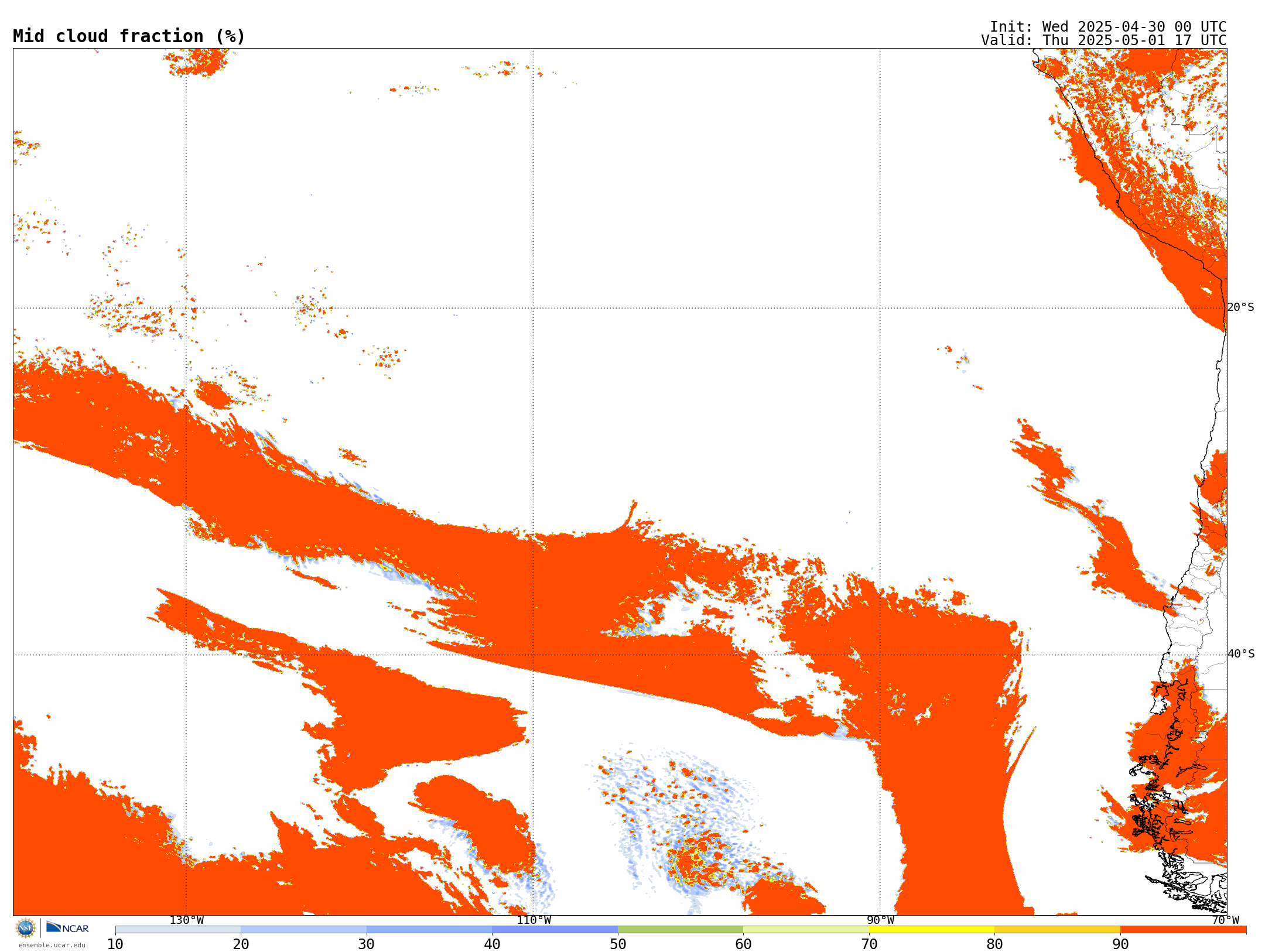Click the NSF logo icon

[x=26, y=928]
